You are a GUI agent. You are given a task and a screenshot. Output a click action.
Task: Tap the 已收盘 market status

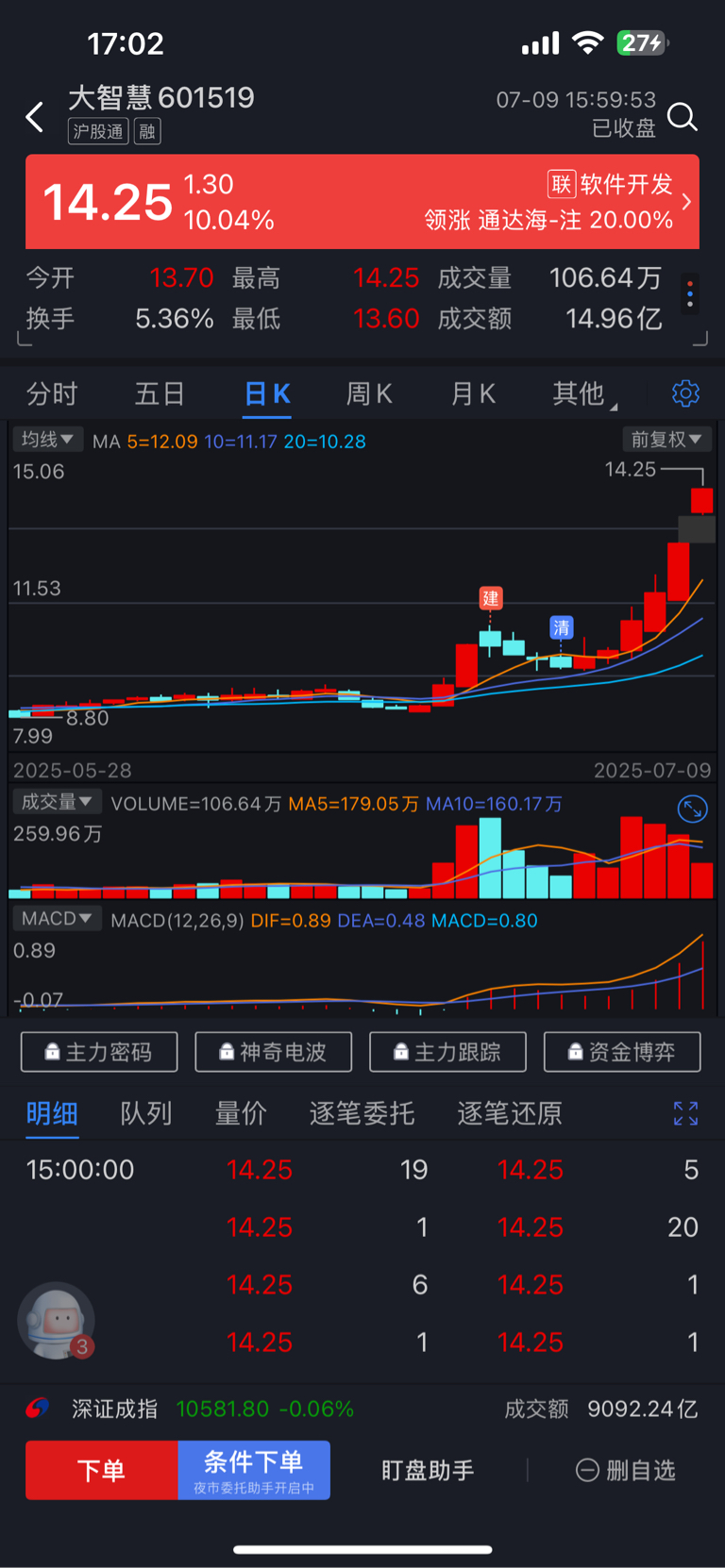(623, 128)
